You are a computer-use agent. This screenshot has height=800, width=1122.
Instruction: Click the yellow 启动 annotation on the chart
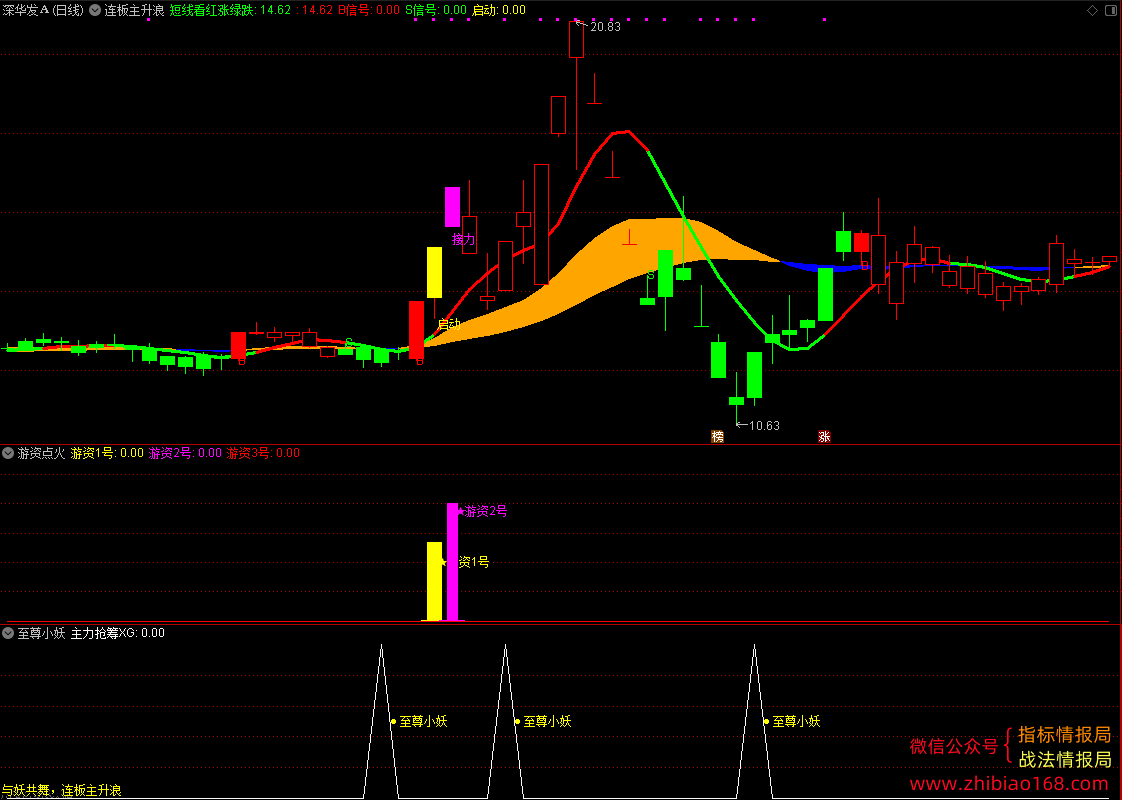point(449,324)
